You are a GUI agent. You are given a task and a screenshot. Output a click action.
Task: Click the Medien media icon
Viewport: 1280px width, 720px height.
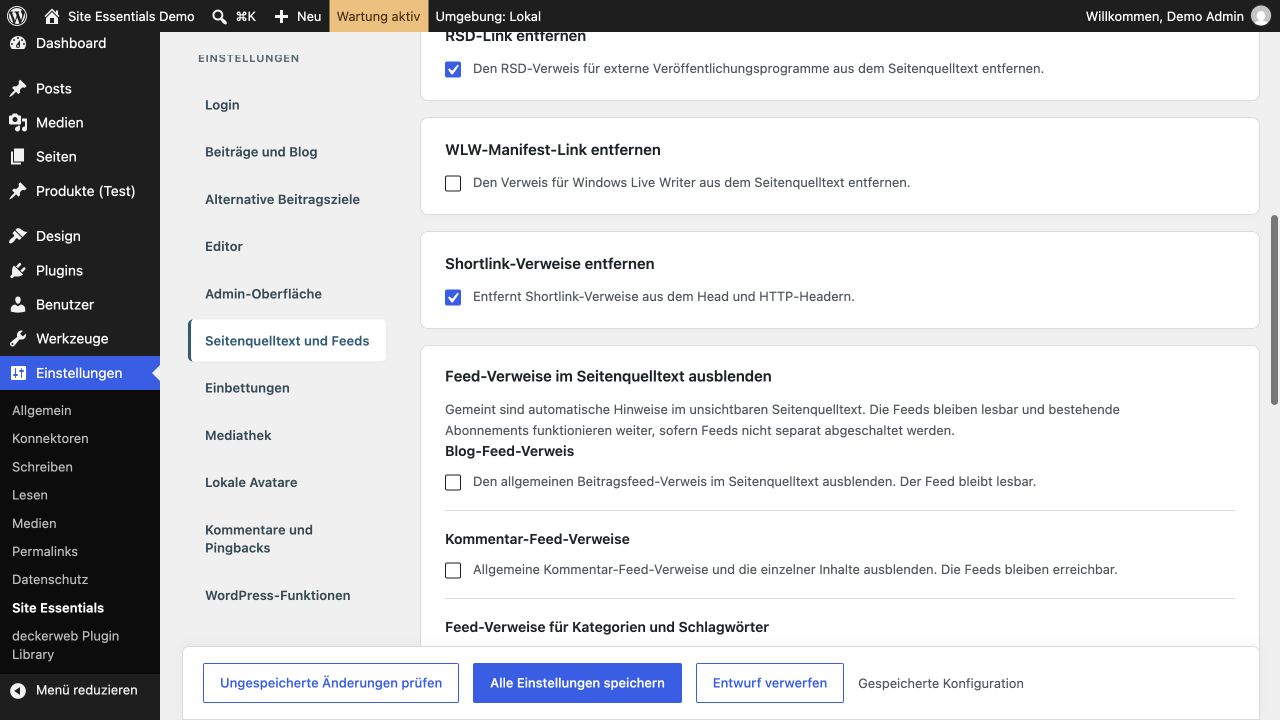point(18,122)
